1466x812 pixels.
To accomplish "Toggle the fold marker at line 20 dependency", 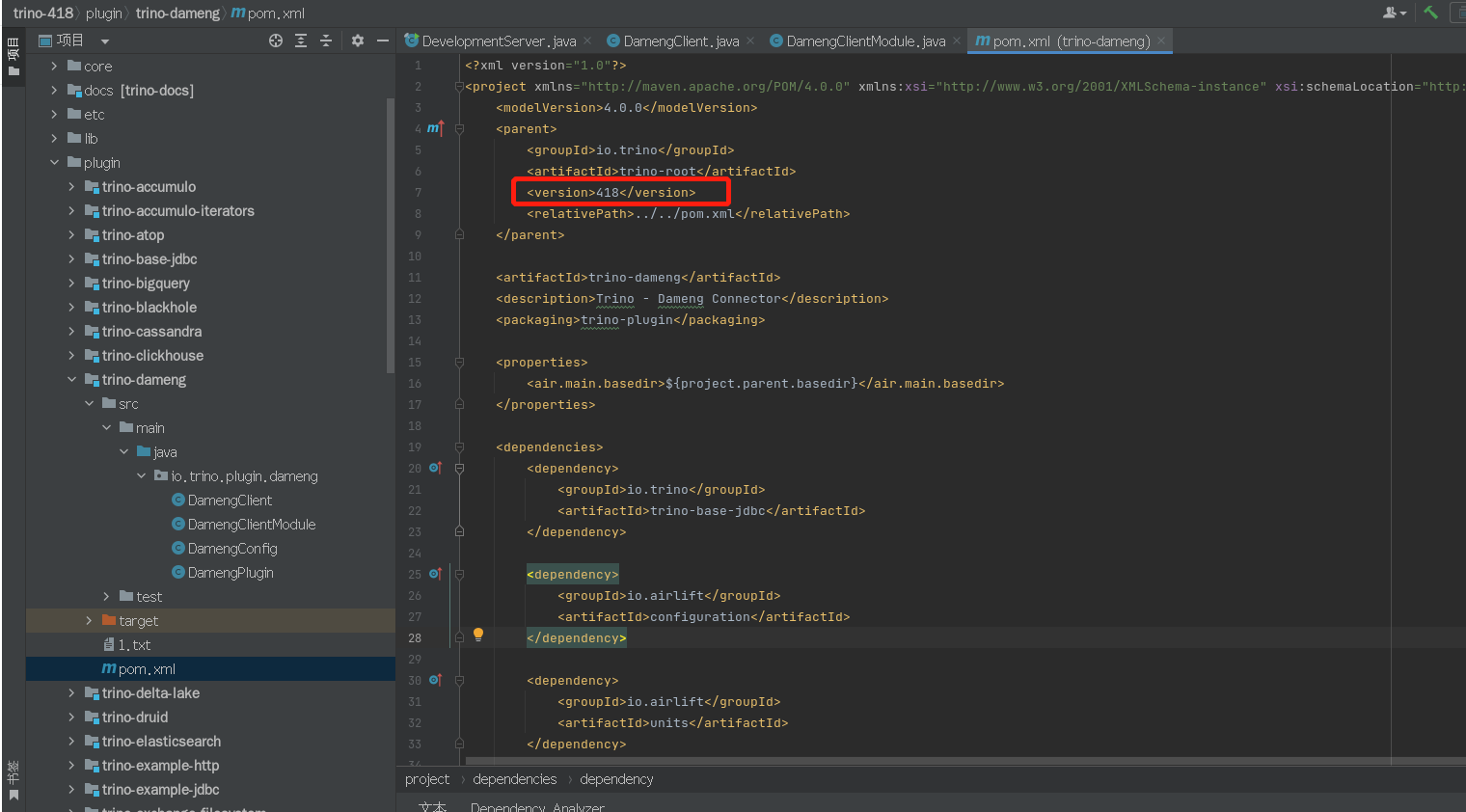I will click(459, 468).
